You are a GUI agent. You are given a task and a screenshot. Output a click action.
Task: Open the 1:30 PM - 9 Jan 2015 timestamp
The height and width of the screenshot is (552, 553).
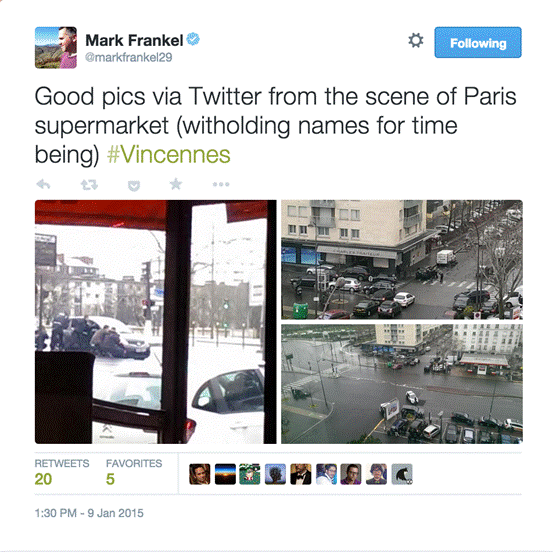pyautogui.click(x=89, y=513)
